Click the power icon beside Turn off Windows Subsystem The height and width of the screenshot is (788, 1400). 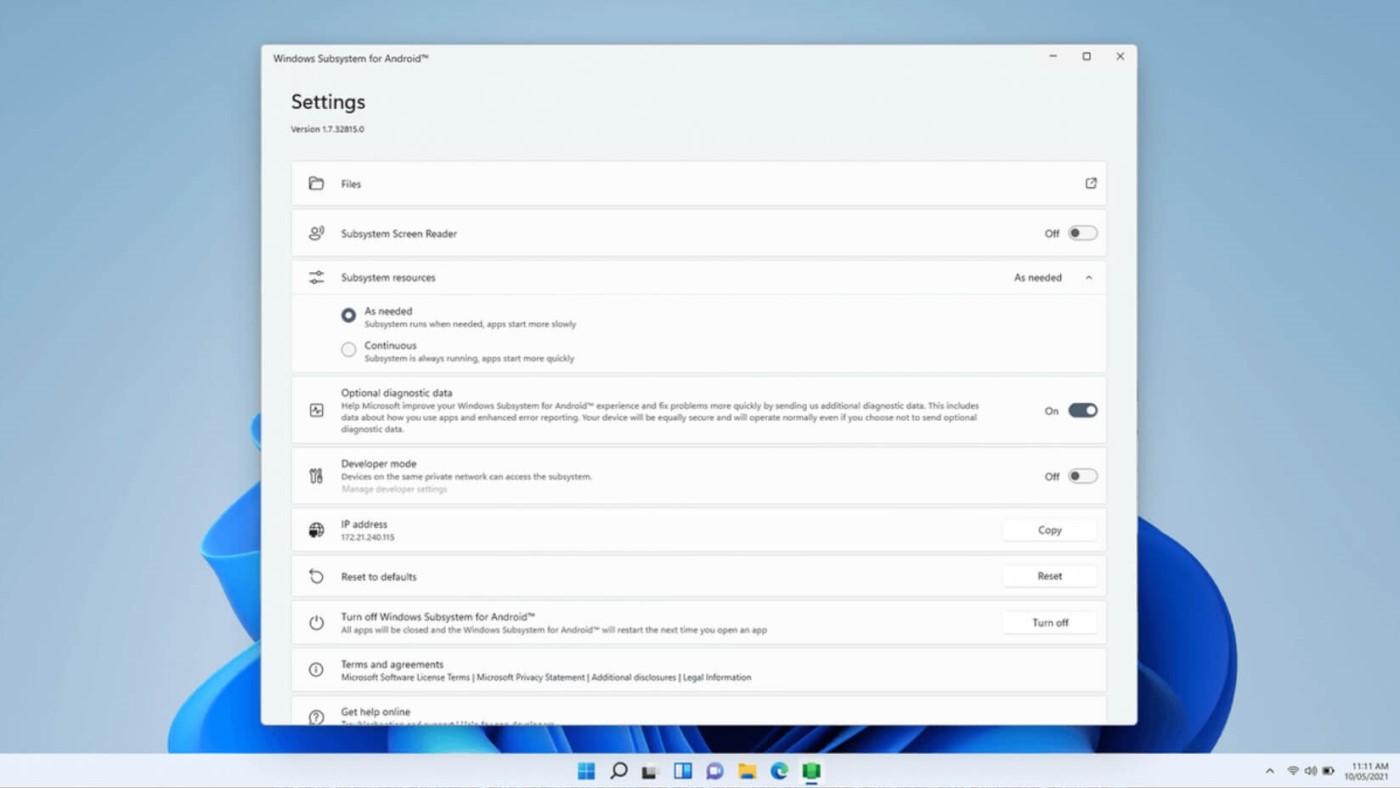(x=316, y=622)
